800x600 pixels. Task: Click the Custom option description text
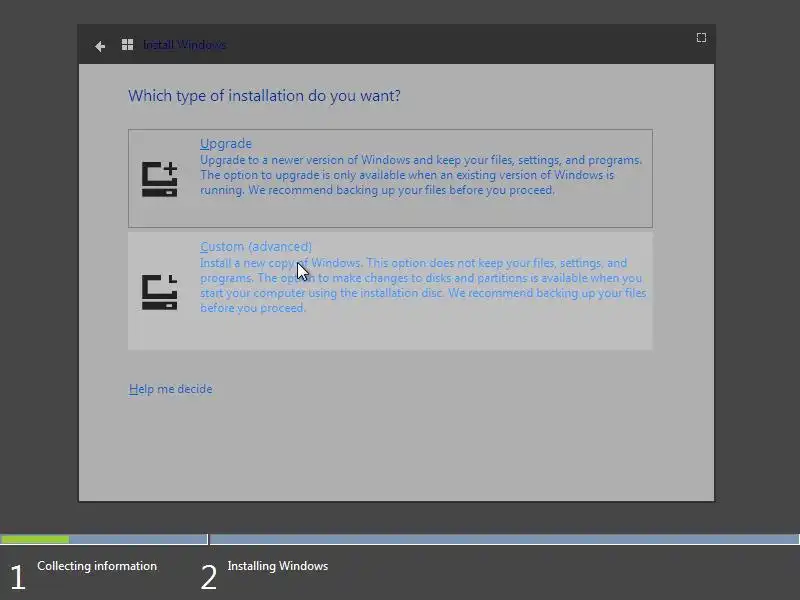click(x=423, y=285)
